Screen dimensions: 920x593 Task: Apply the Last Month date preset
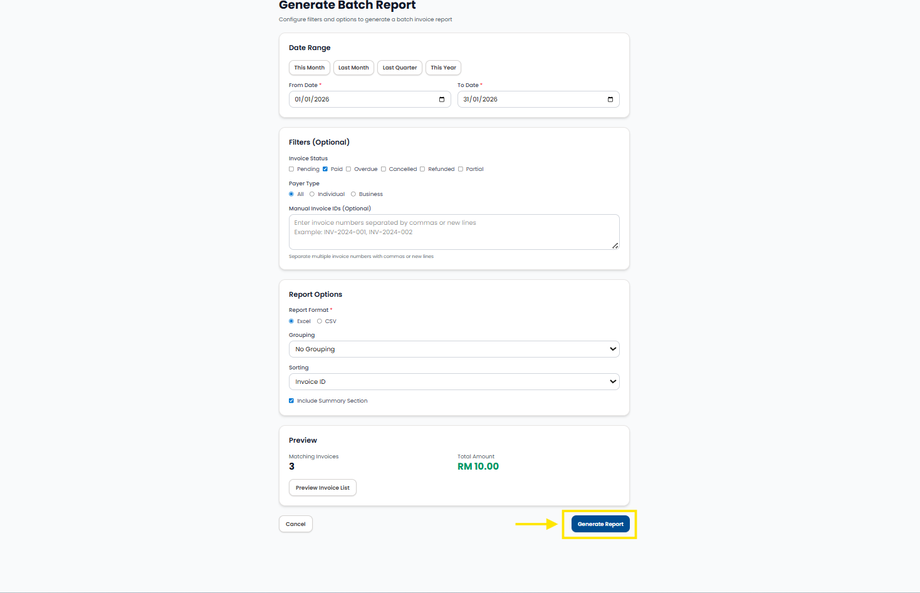tap(353, 68)
